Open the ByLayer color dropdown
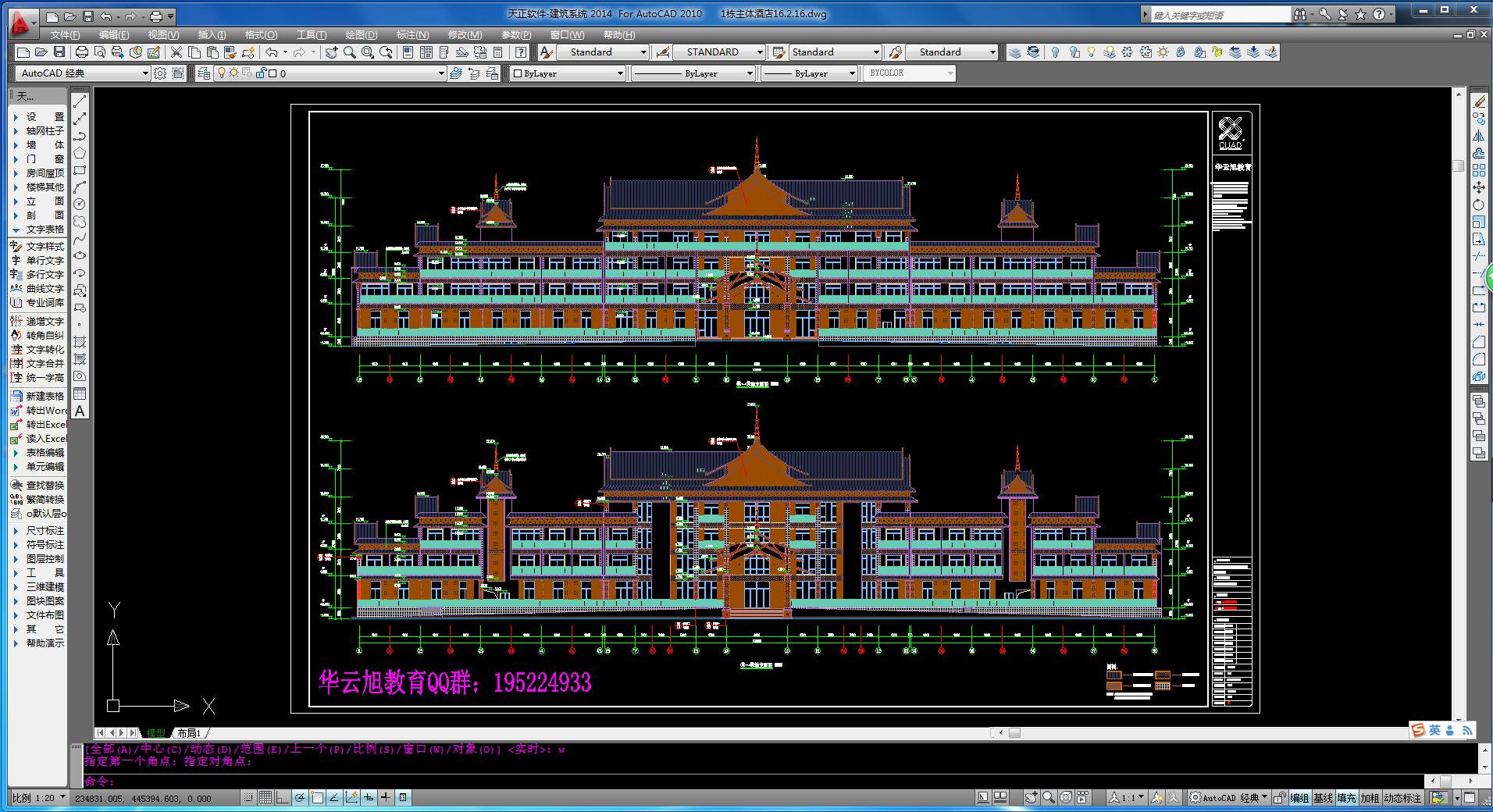Image resolution: width=1493 pixels, height=812 pixels. (x=568, y=73)
